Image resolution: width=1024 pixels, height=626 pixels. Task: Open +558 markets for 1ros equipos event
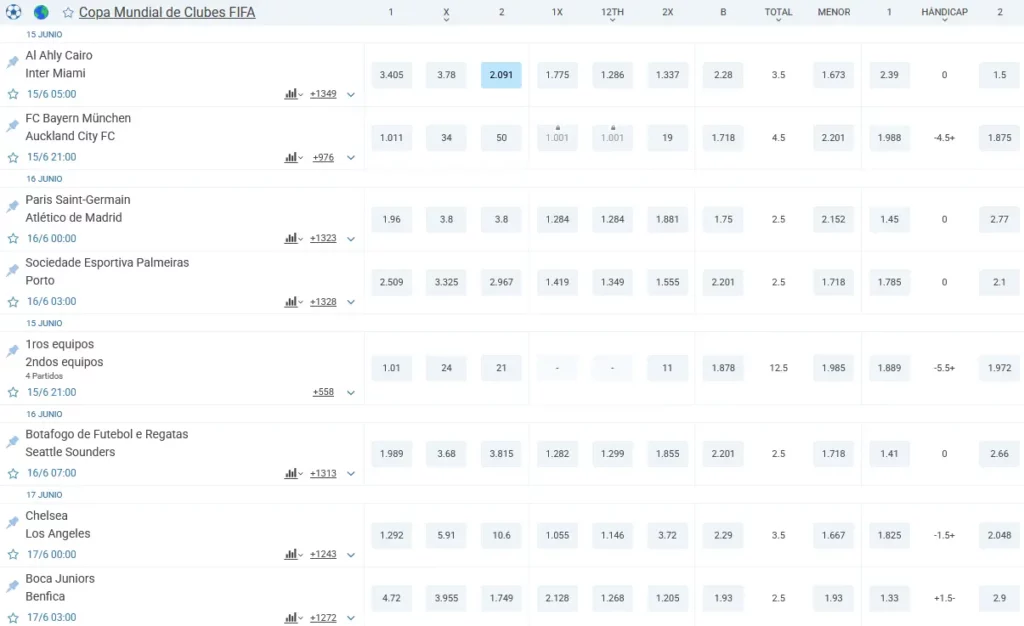pyautogui.click(x=323, y=392)
